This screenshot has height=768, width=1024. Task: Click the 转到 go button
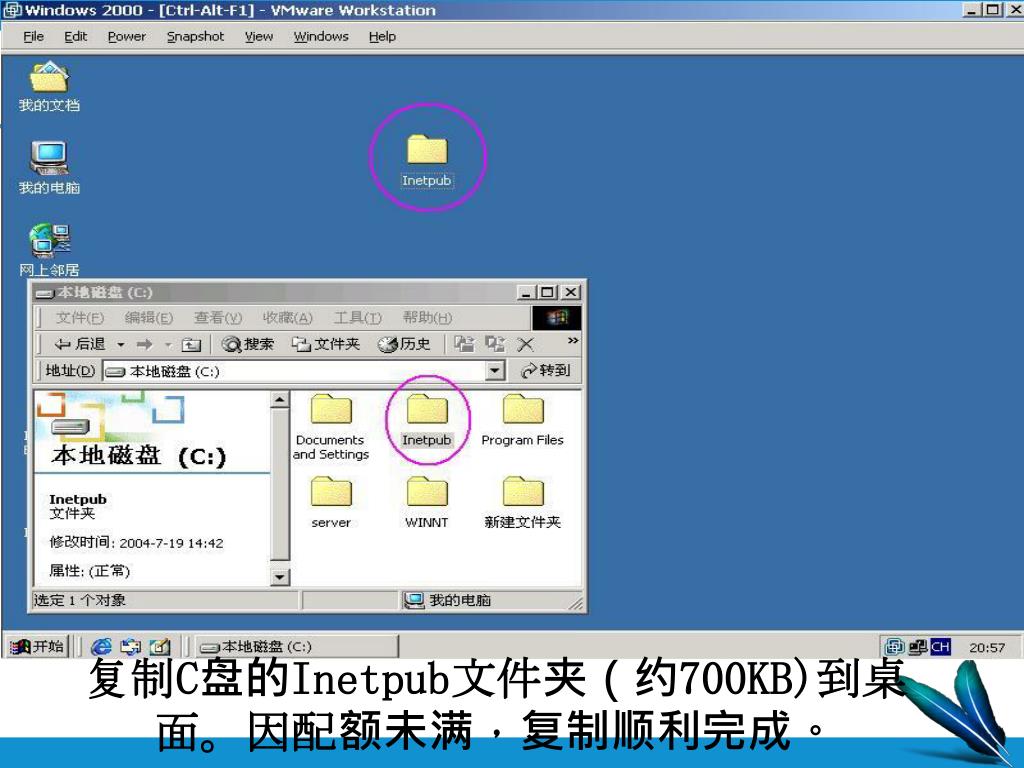coord(546,370)
